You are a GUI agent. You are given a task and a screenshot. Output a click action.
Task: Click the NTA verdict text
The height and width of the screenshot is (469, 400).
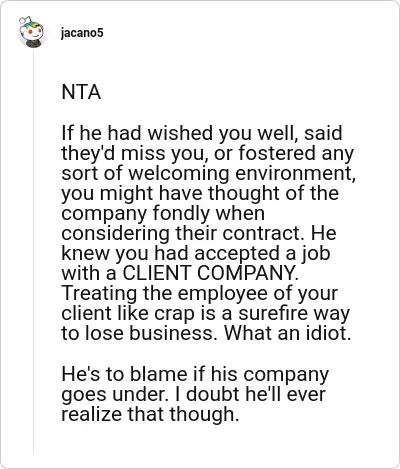(81, 92)
